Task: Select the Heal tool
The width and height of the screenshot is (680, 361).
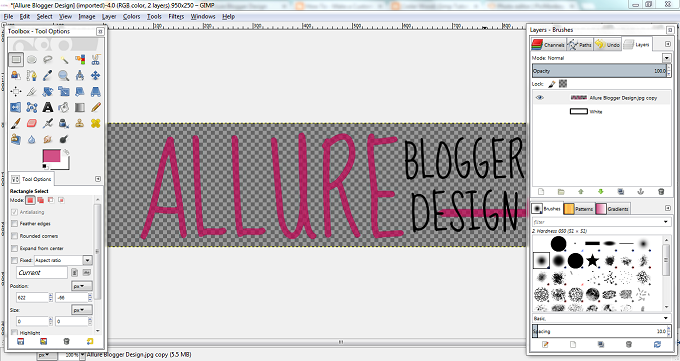Action: 96,123
